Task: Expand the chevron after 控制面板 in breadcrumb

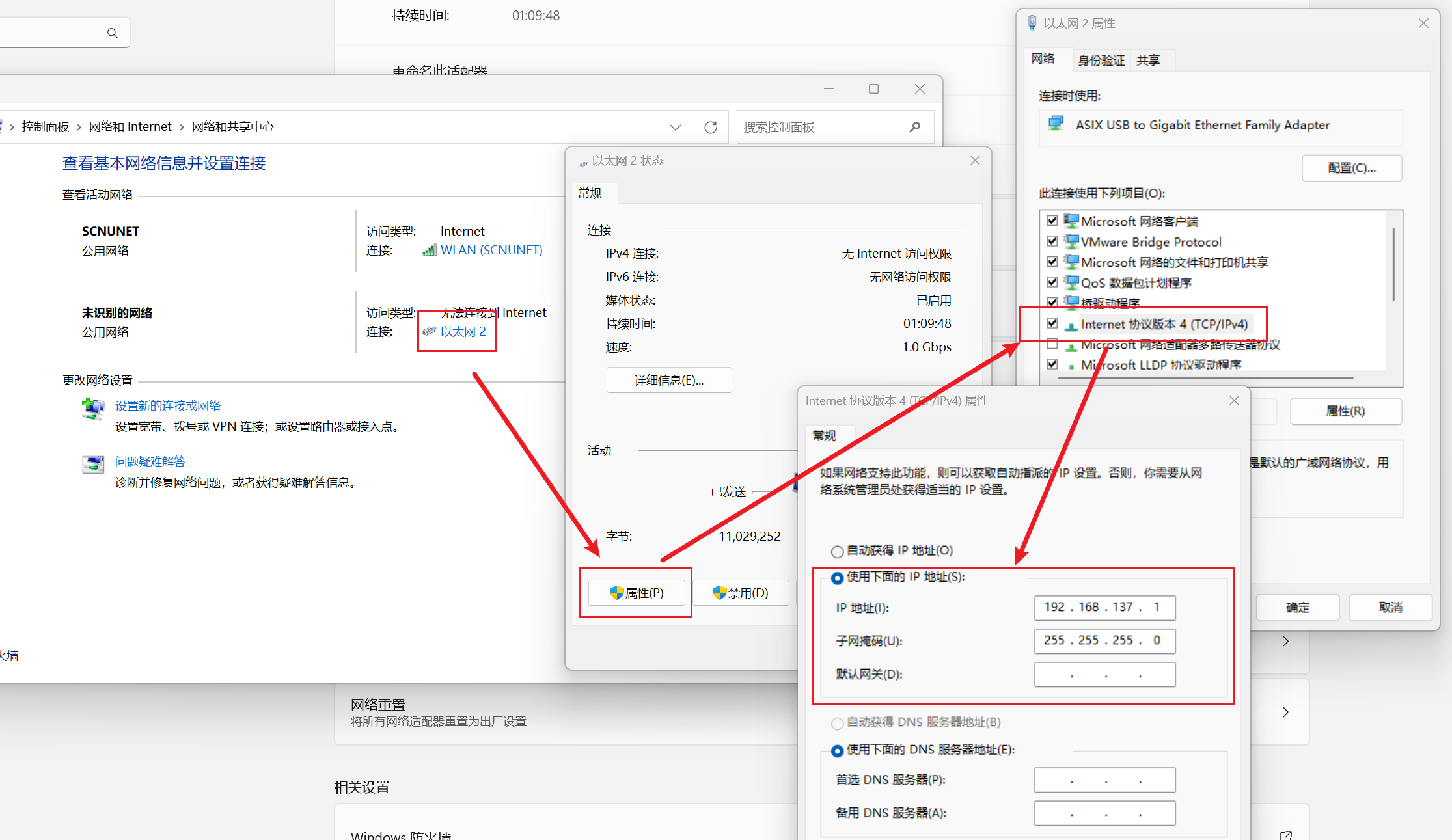Action: pyautogui.click(x=79, y=127)
